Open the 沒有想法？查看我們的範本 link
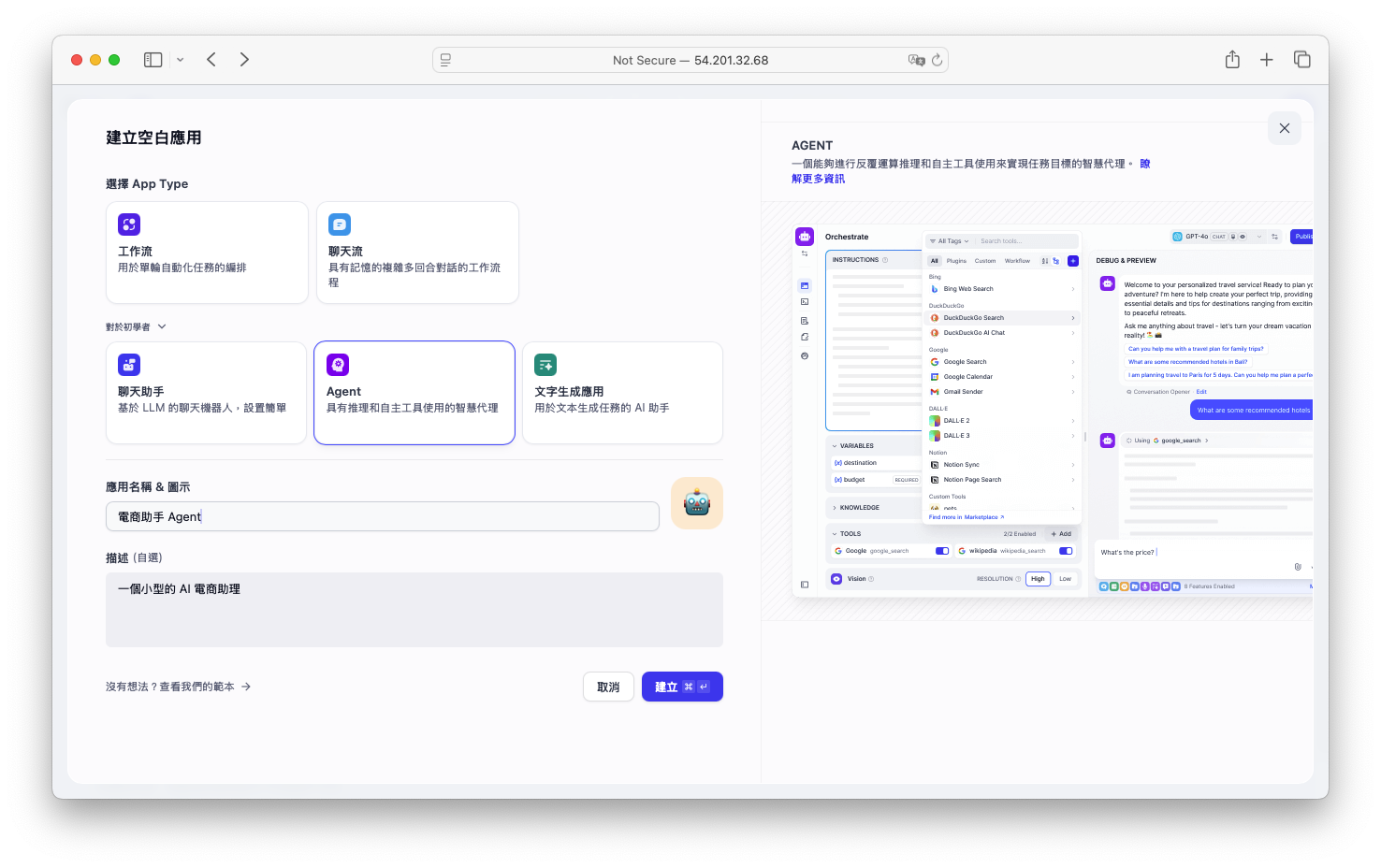This screenshot has height=868, width=1381. tap(178, 687)
